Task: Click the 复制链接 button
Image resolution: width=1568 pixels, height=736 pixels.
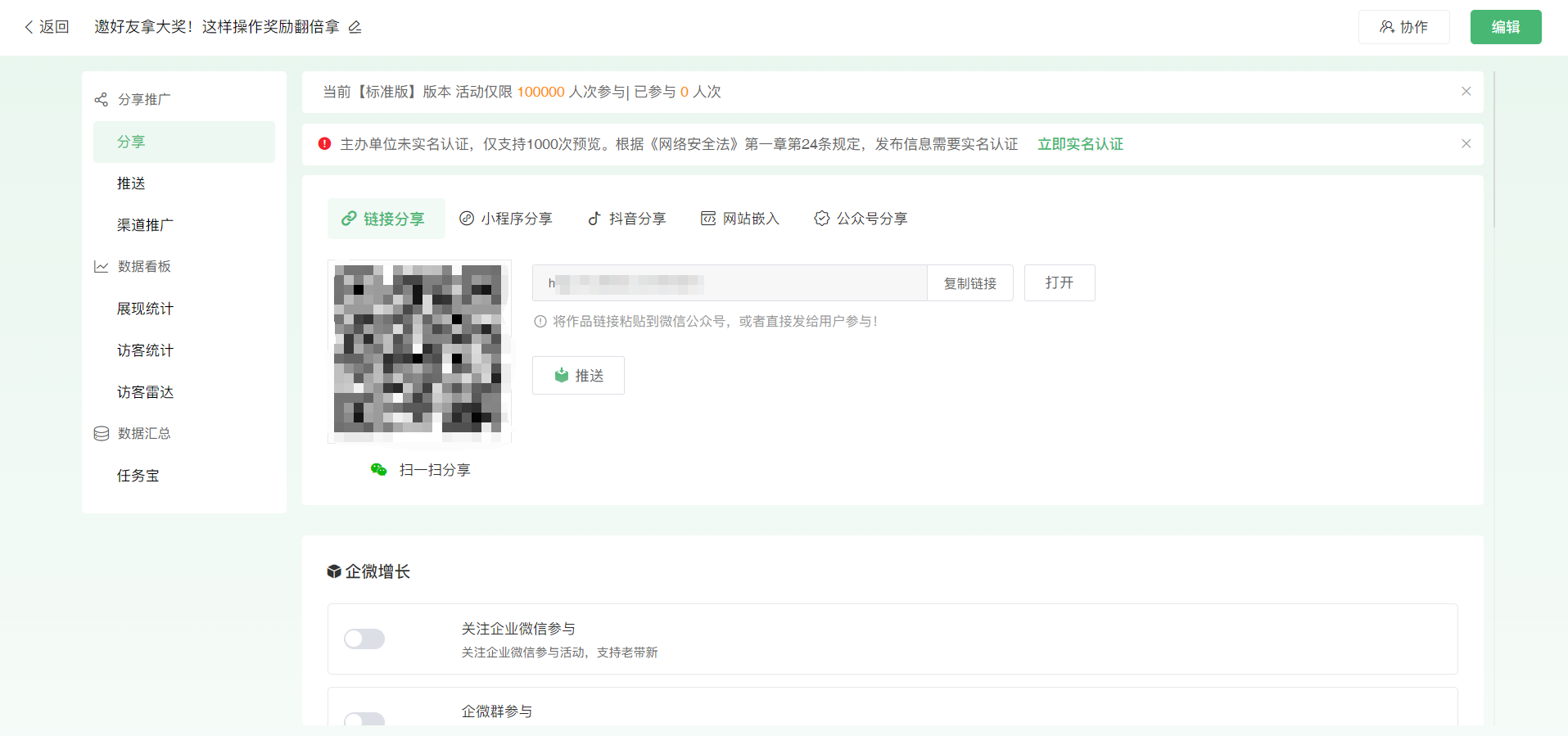Action: click(x=969, y=283)
